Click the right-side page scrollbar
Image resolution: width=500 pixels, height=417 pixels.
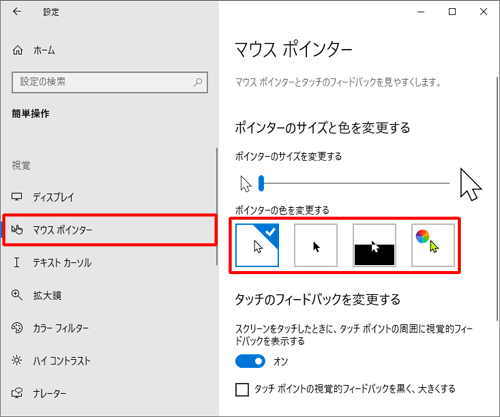[497, 199]
